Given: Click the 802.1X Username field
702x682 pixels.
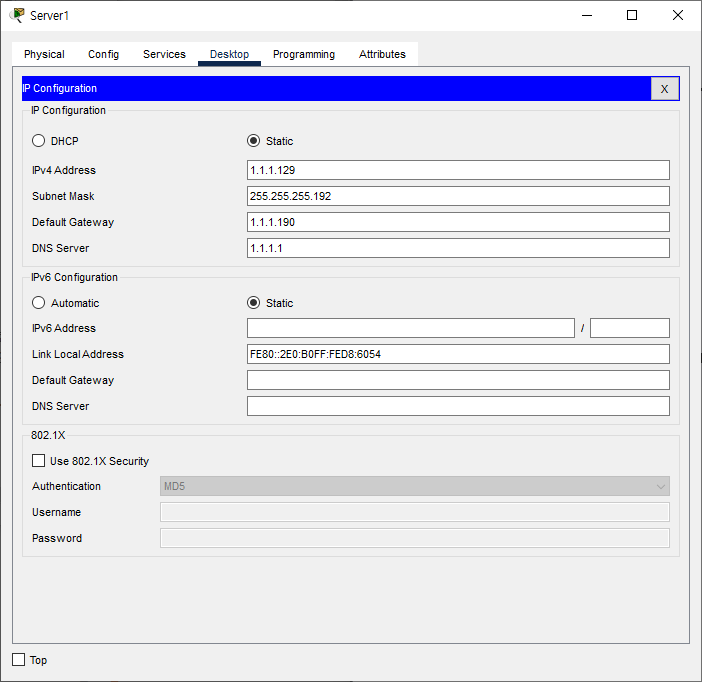Looking at the screenshot, I should pos(415,512).
